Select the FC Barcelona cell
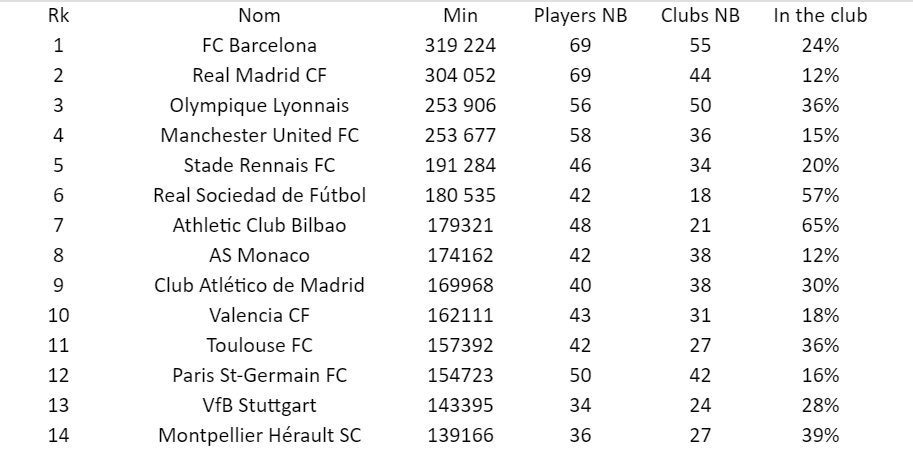The image size is (913, 459). [x=259, y=46]
